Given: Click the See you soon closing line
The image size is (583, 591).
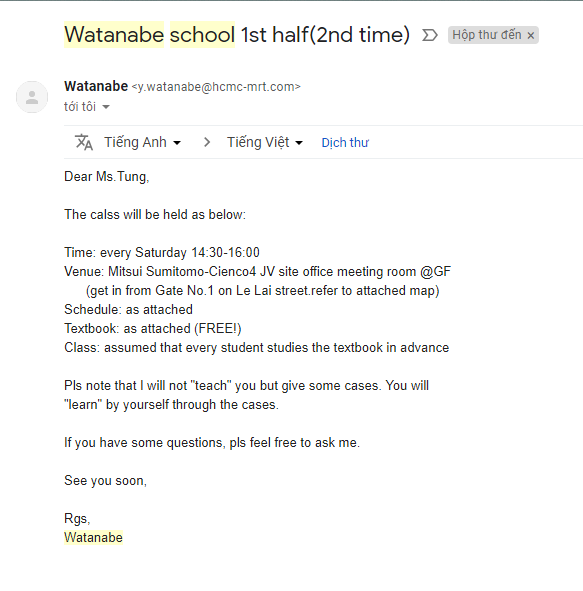Looking at the screenshot, I should tap(106, 480).
